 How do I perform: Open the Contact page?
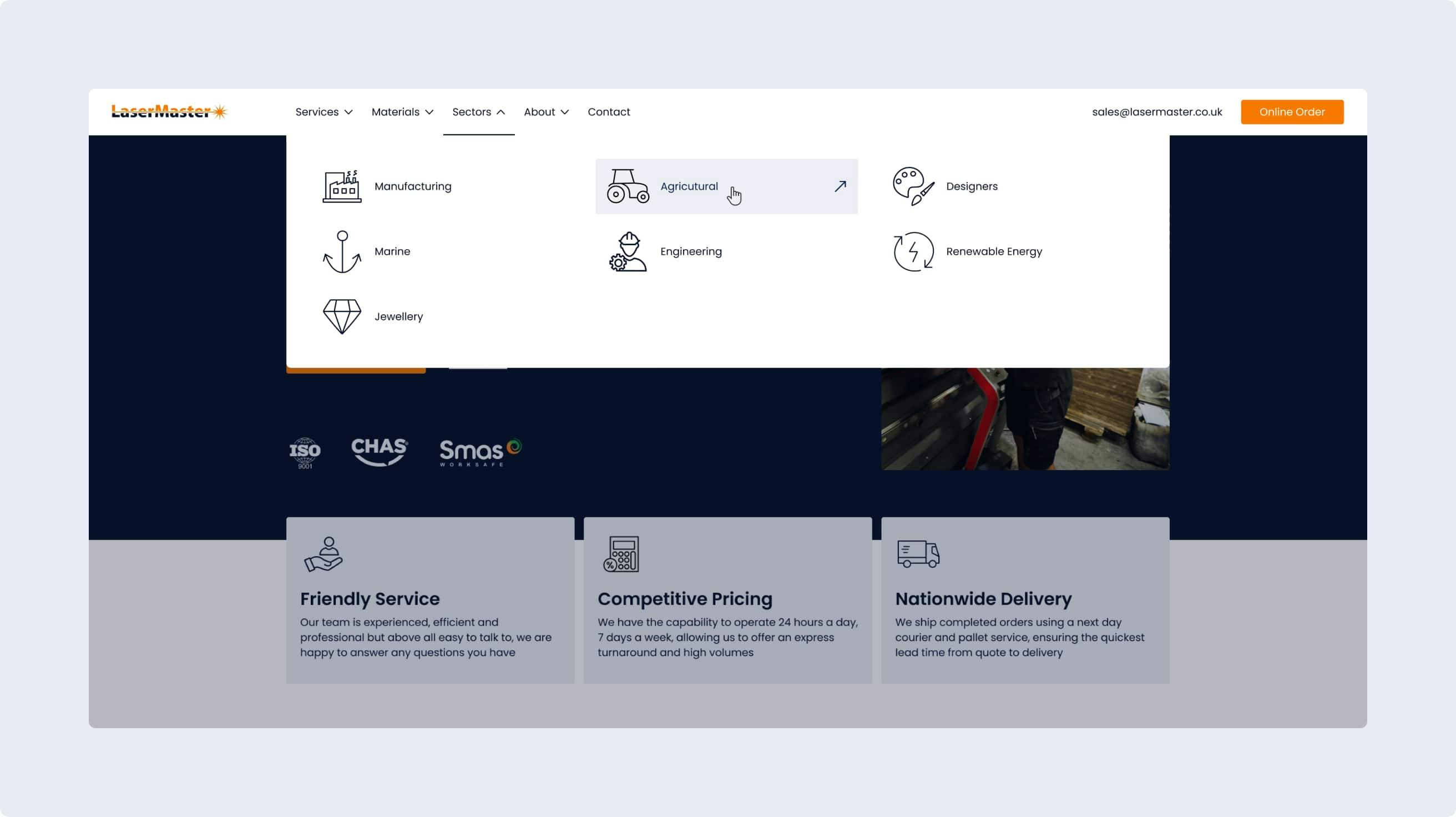(x=608, y=112)
